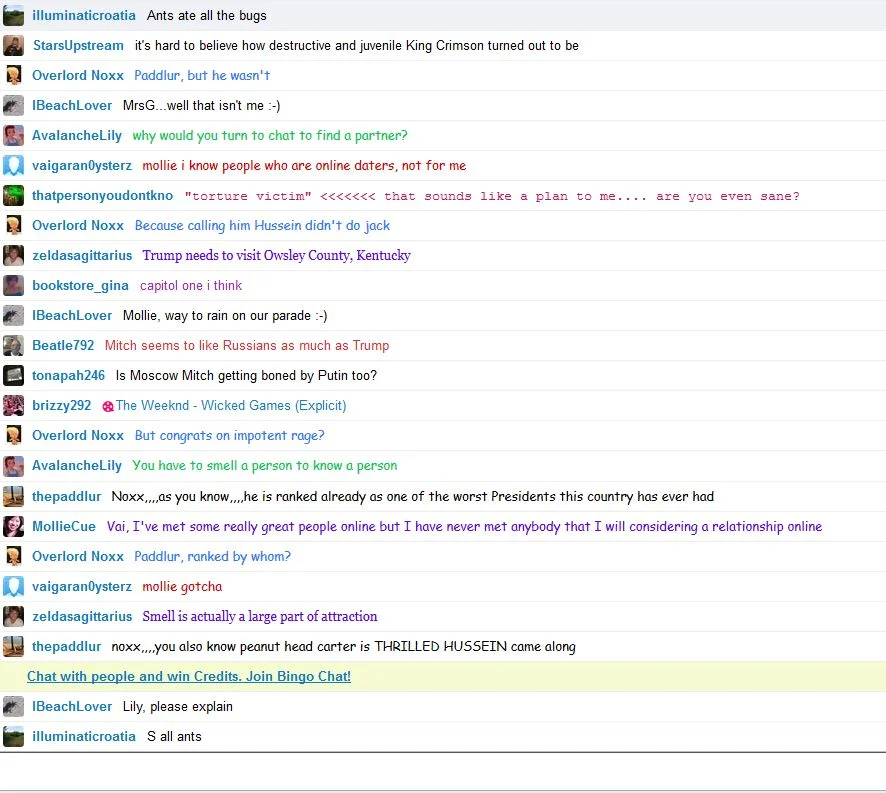Select message "capitol one i think"

click(191, 285)
